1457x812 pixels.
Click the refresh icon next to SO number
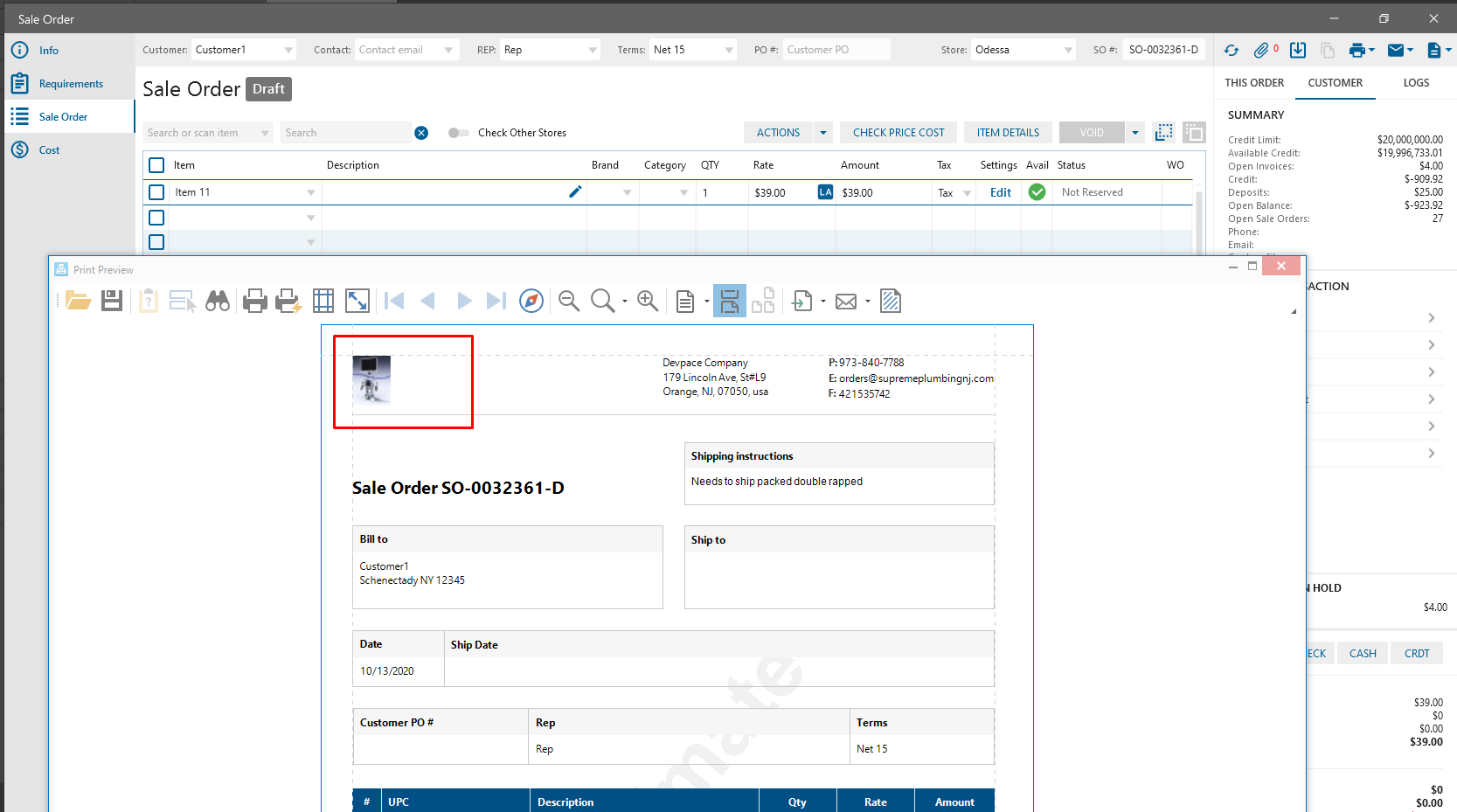pyautogui.click(x=1232, y=51)
